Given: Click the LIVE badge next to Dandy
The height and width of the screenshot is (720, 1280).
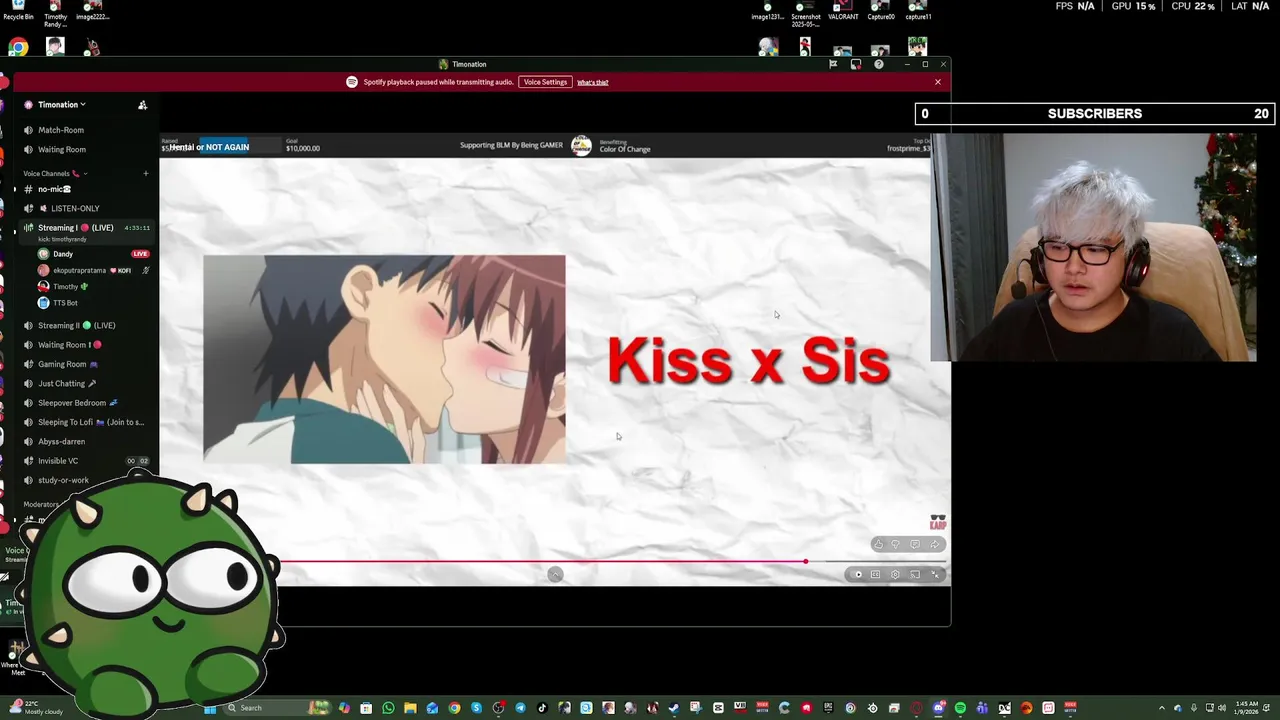Looking at the screenshot, I should tap(140, 254).
